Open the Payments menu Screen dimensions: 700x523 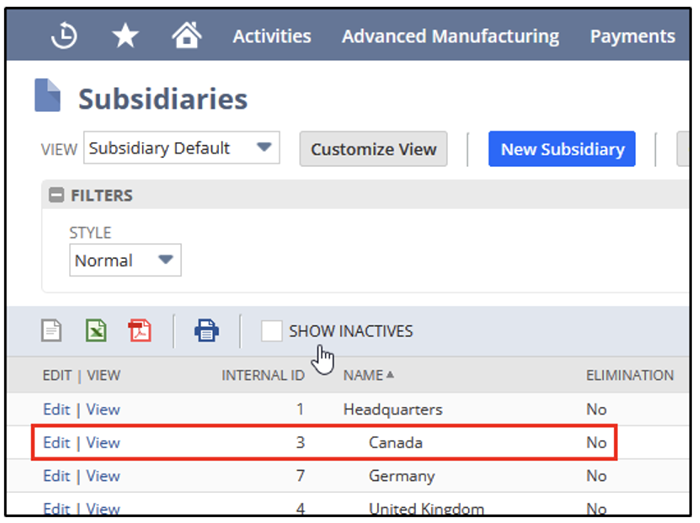632,36
